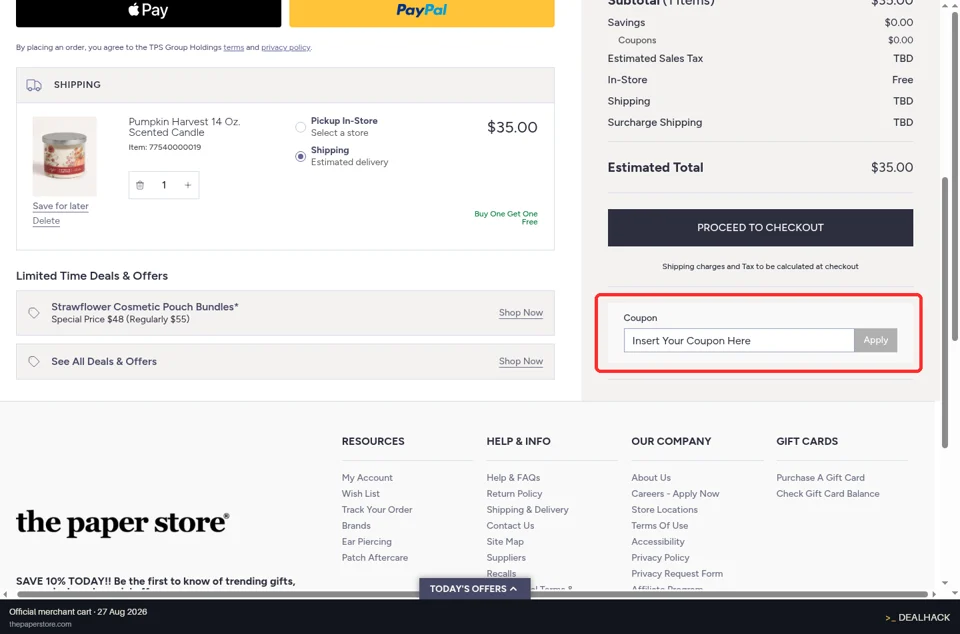Viewport: 960px width, 634px height.
Task: Increase quantity with the plus icon
Action: (x=188, y=185)
